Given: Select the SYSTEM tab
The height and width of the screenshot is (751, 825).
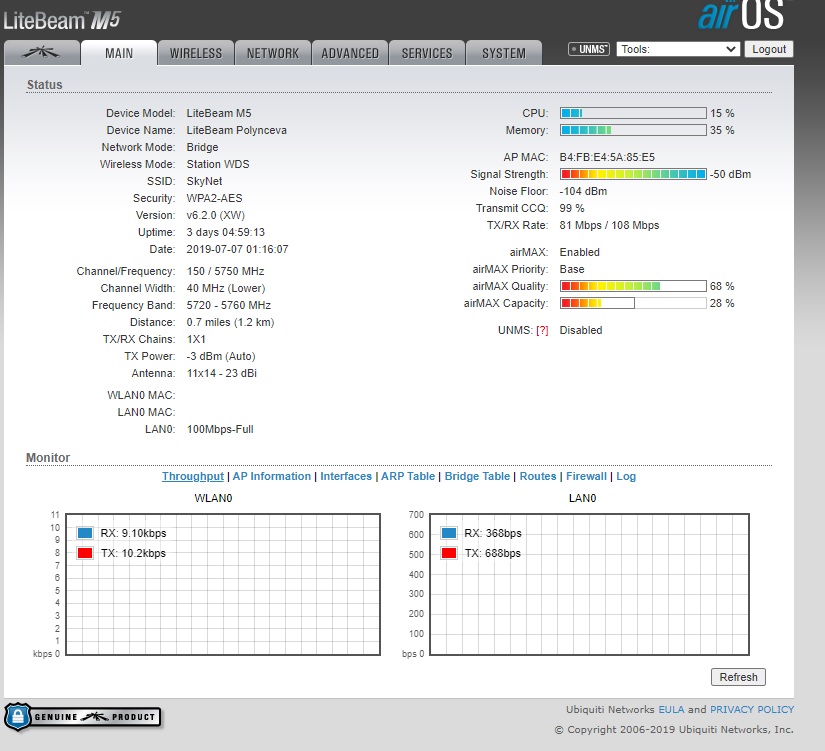Looking at the screenshot, I should (504, 53).
